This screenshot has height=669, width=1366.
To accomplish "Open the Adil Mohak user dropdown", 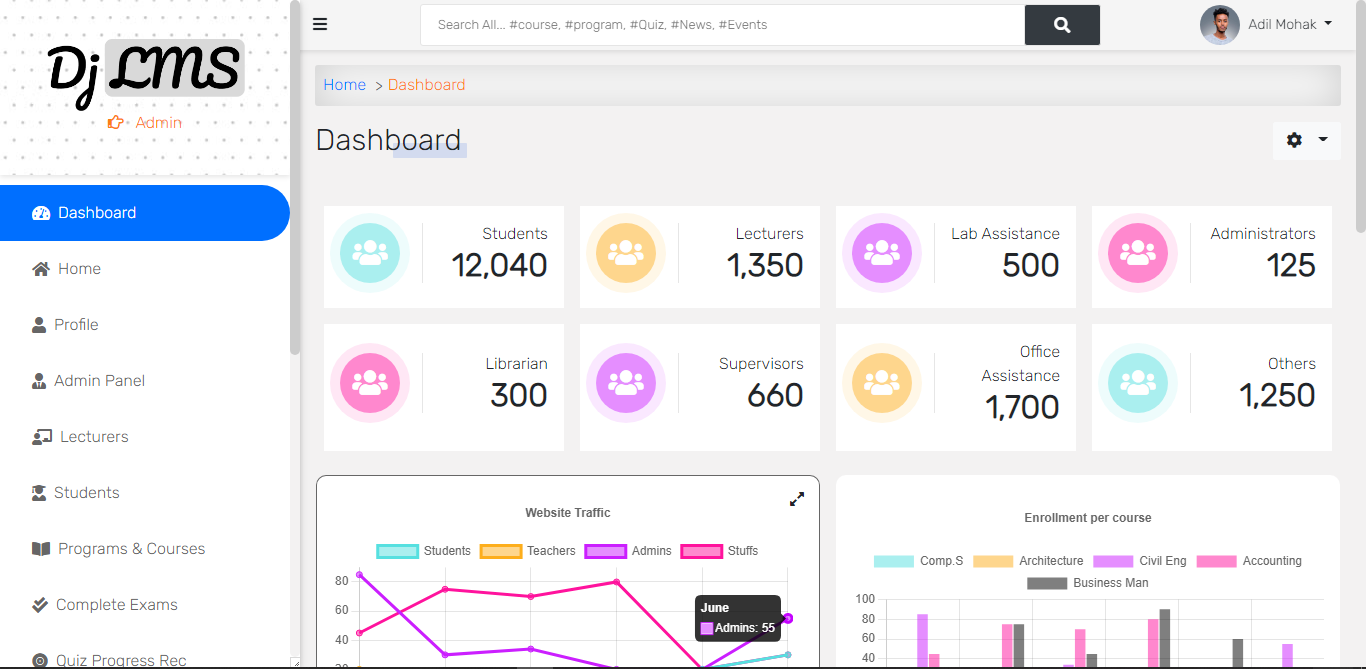I will click(x=1289, y=24).
